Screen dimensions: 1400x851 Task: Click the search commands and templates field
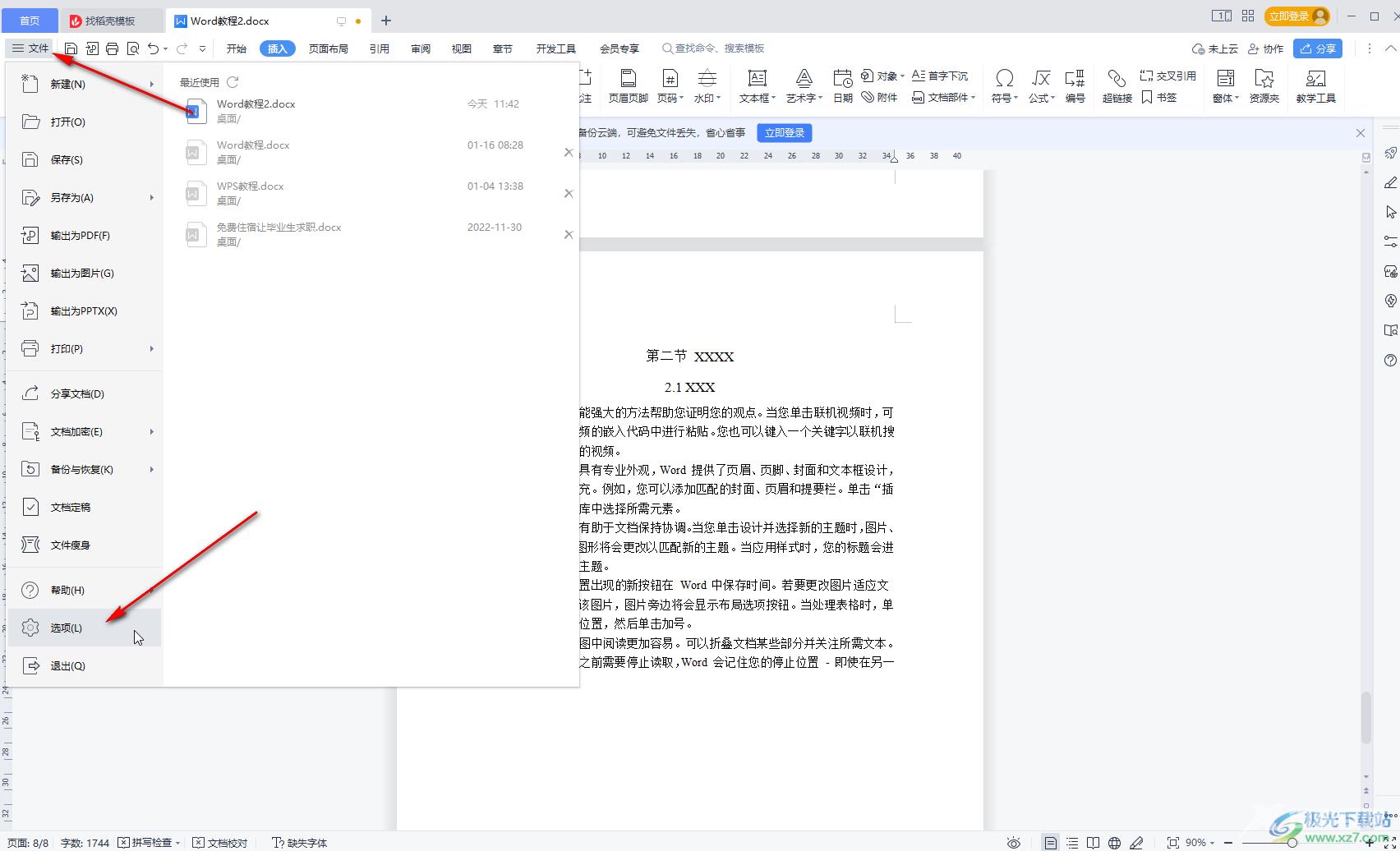(713, 48)
